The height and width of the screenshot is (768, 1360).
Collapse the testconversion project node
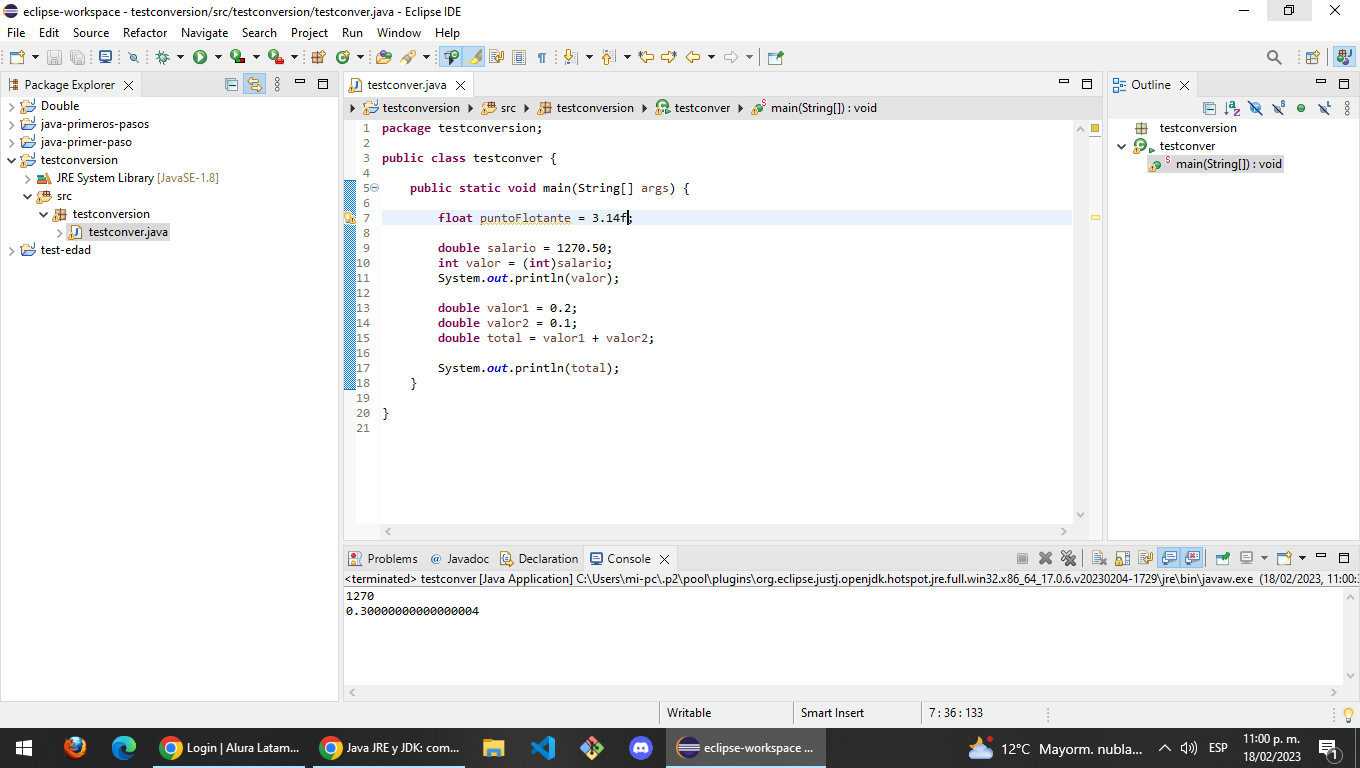pos(12,160)
